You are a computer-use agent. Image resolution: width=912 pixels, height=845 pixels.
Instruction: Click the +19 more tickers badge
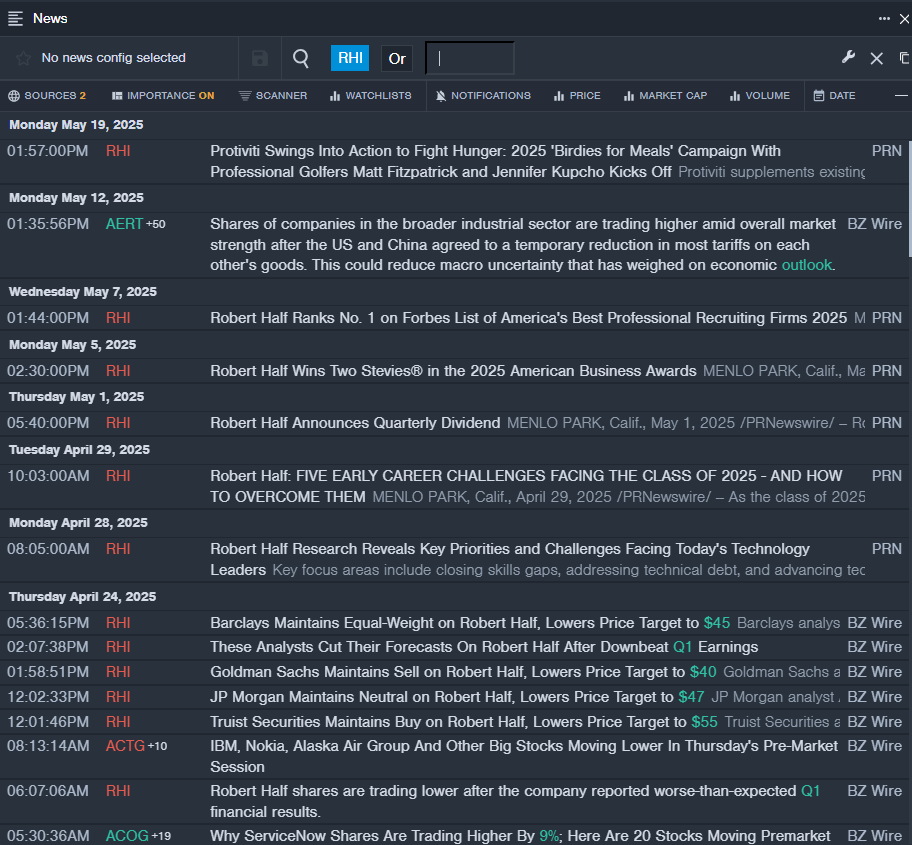161,836
